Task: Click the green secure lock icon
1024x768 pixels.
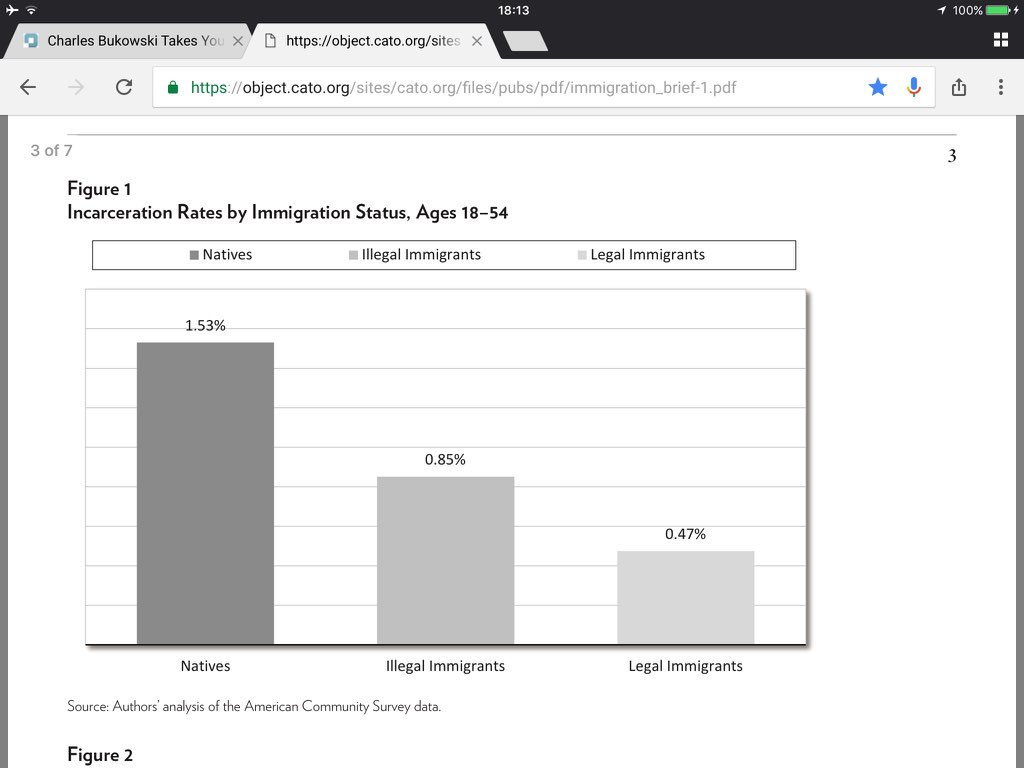Action: tap(173, 88)
